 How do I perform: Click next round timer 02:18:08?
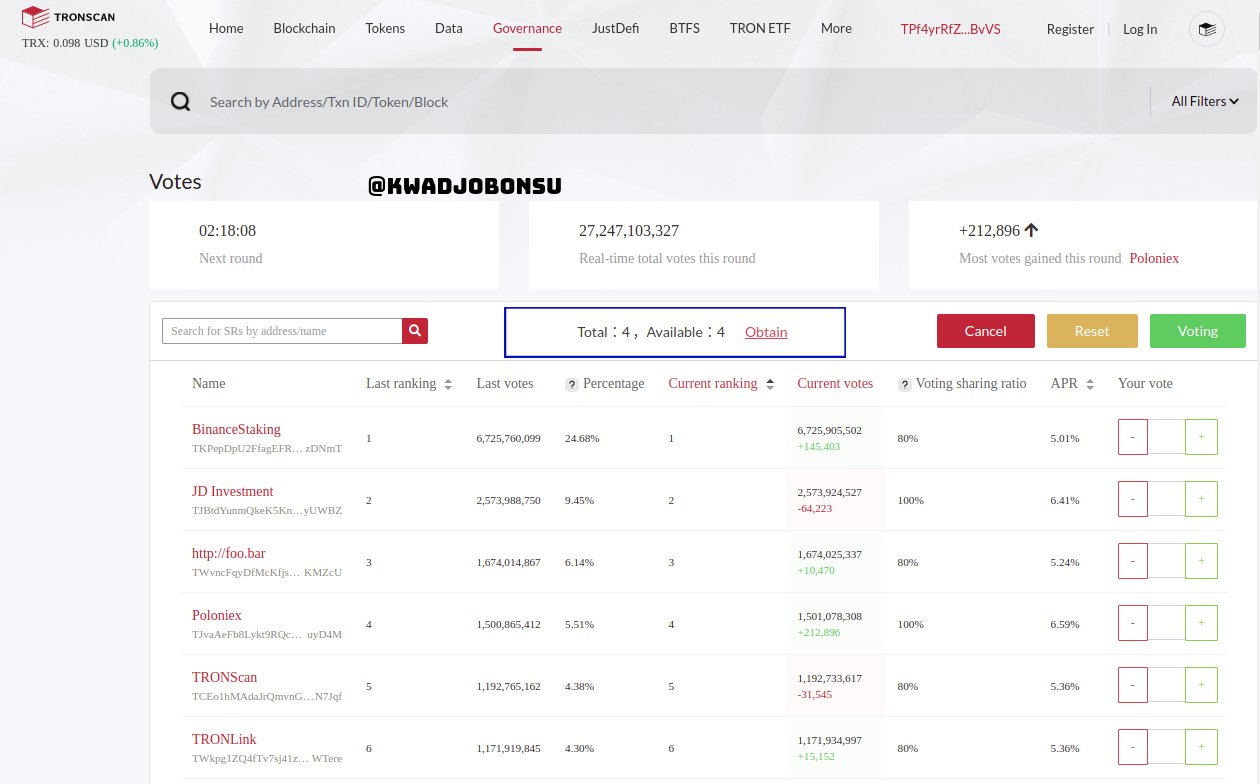227,231
